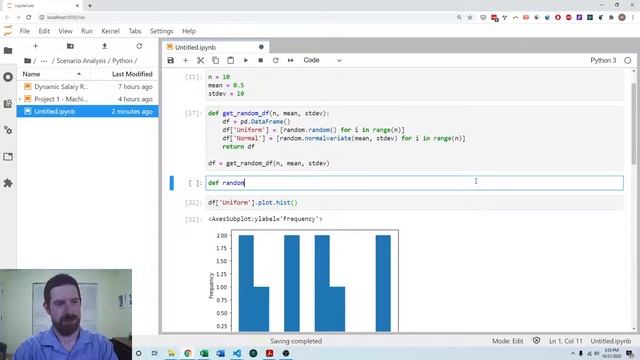Expand the ellipsis breadcrumb
640x360 pixels.
coord(44,61)
